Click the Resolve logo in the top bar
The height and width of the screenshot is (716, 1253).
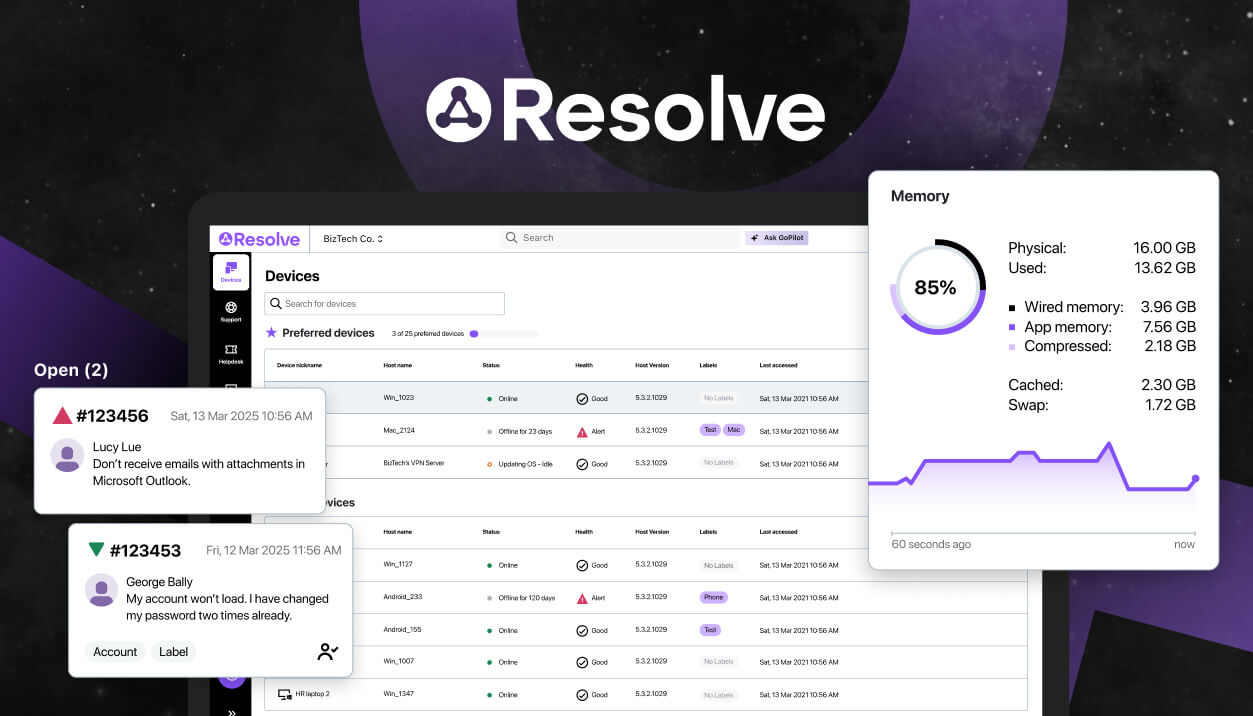257,238
